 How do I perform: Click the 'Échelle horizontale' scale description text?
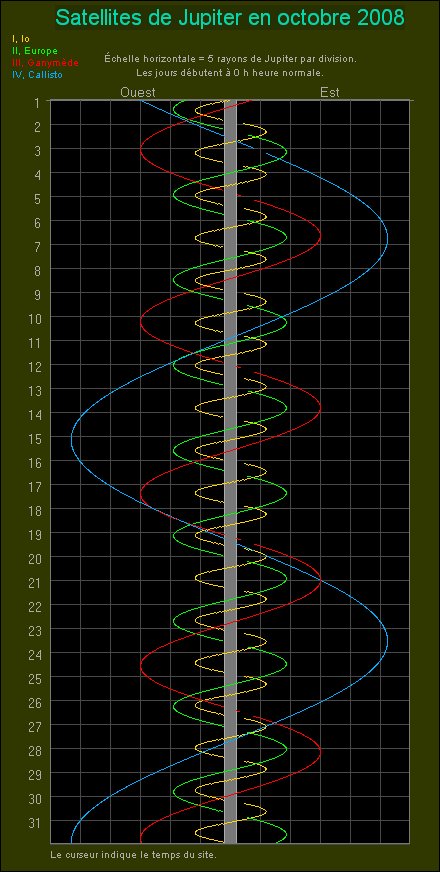[230, 58]
